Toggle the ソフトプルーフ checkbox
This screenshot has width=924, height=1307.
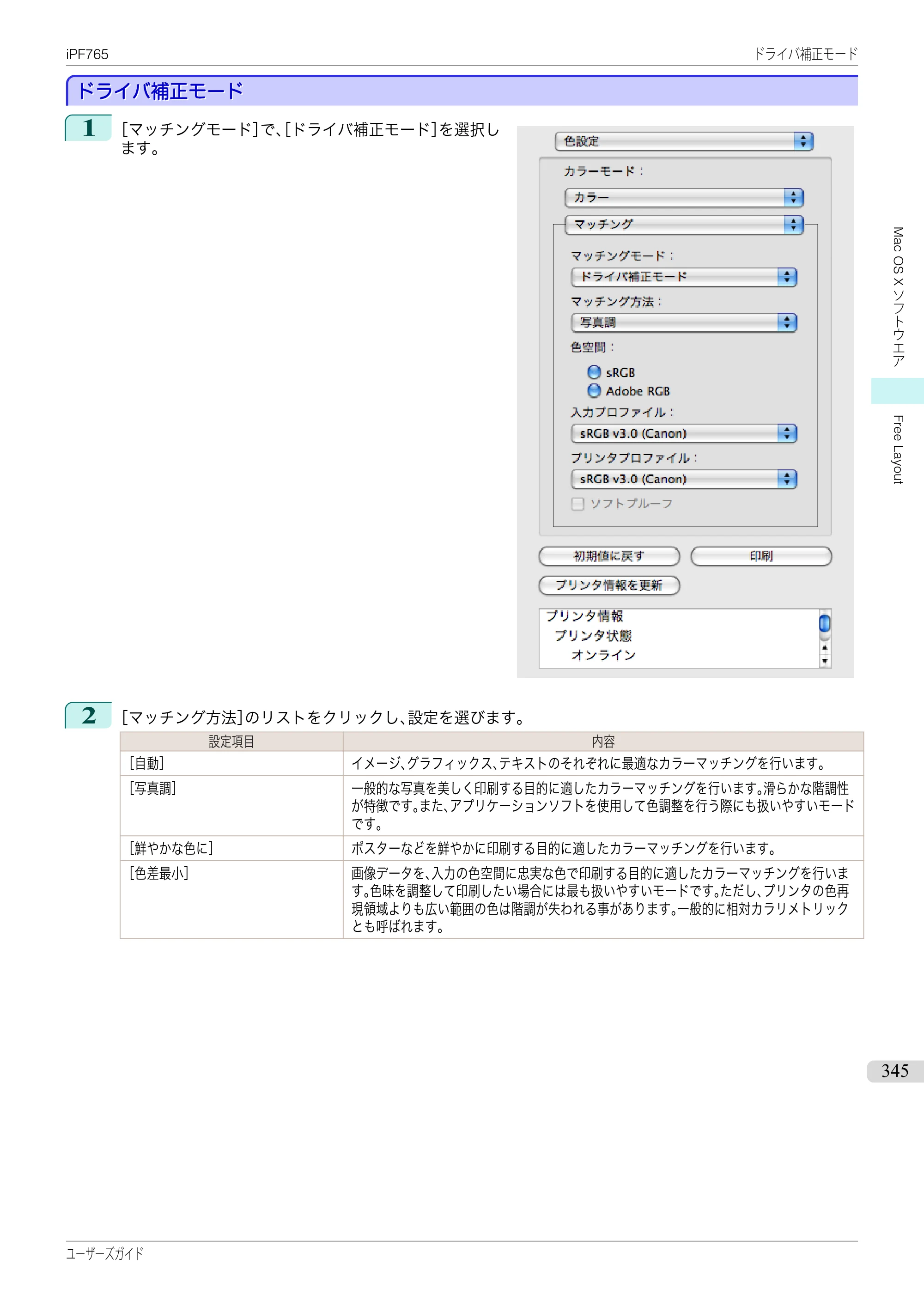pyautogui.click(x=578, y=504)
